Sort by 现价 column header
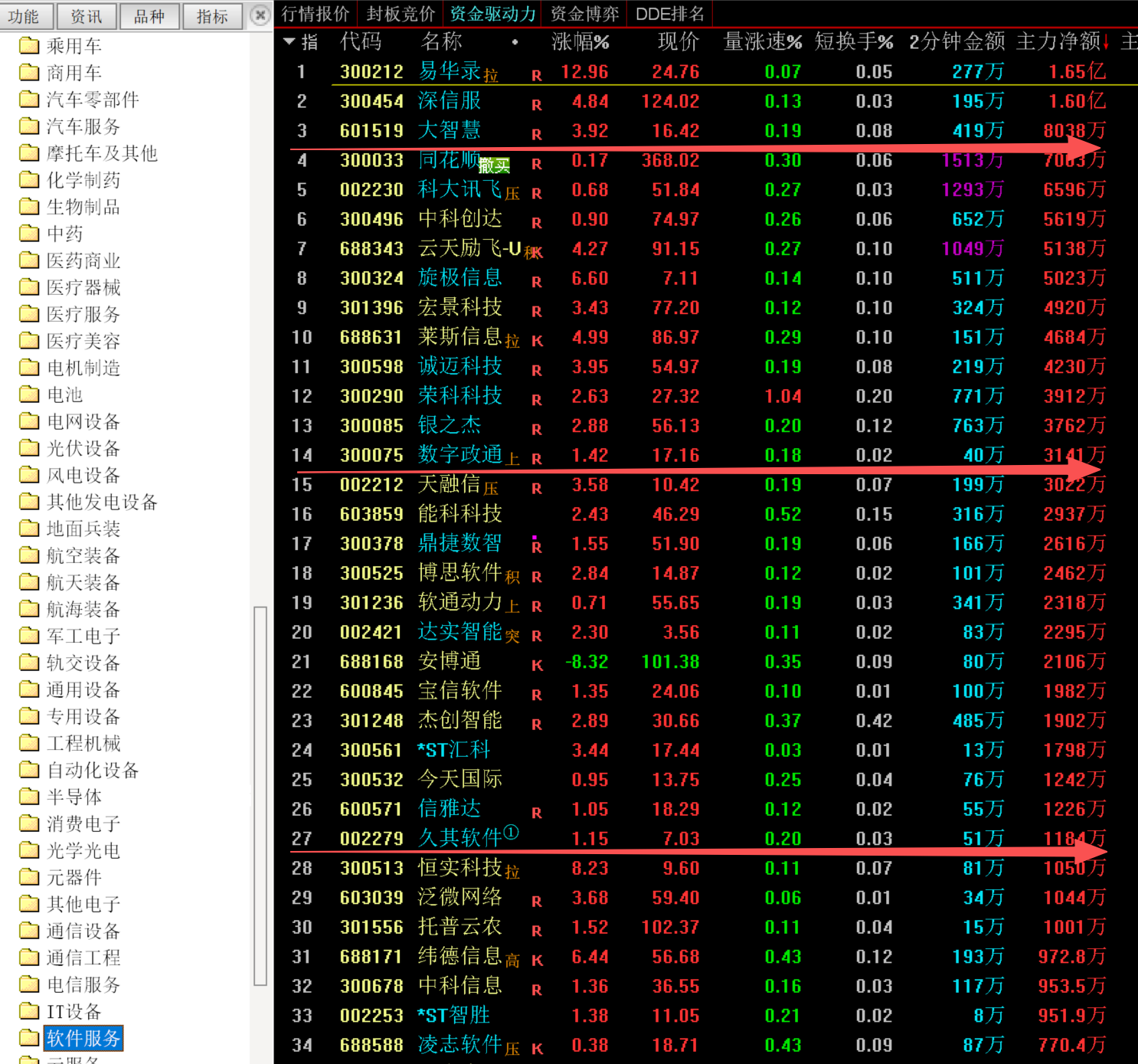This screenshot has height=1064, width=1138. (x=679, y=41)
